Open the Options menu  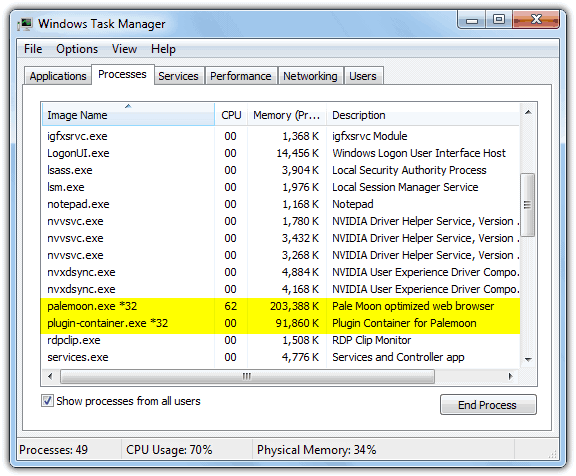point(77,49)
